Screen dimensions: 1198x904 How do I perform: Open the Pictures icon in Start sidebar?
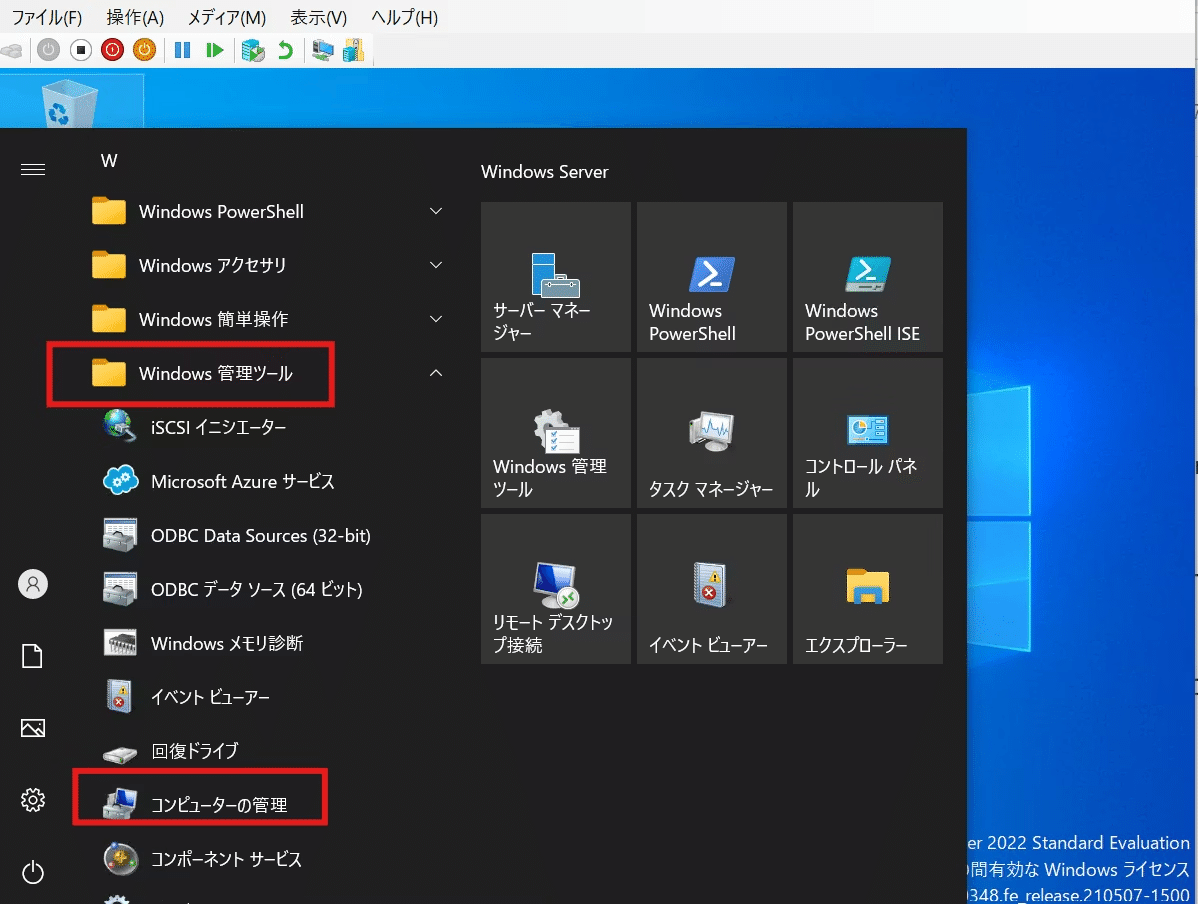coord(33,728)
